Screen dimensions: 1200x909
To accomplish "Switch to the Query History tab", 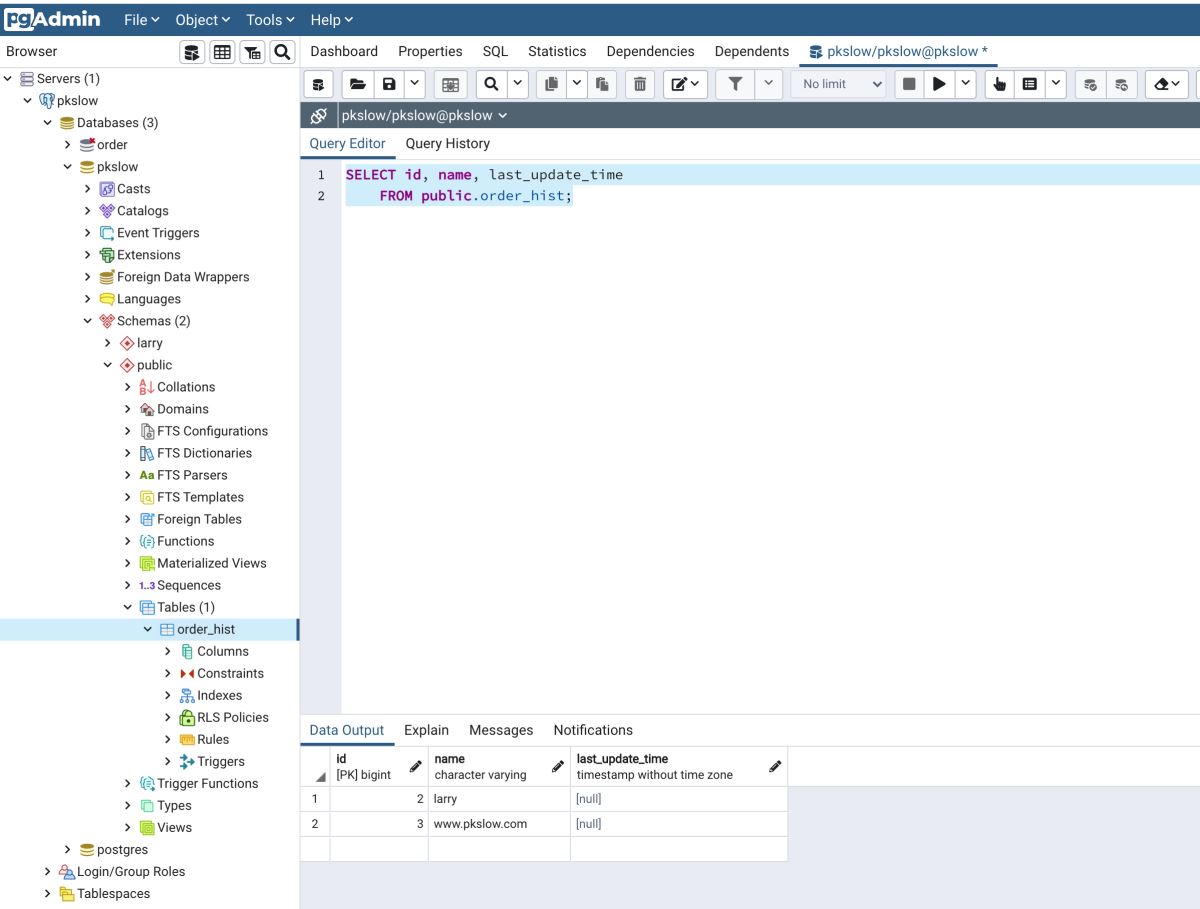I will (x=447, y=144).
